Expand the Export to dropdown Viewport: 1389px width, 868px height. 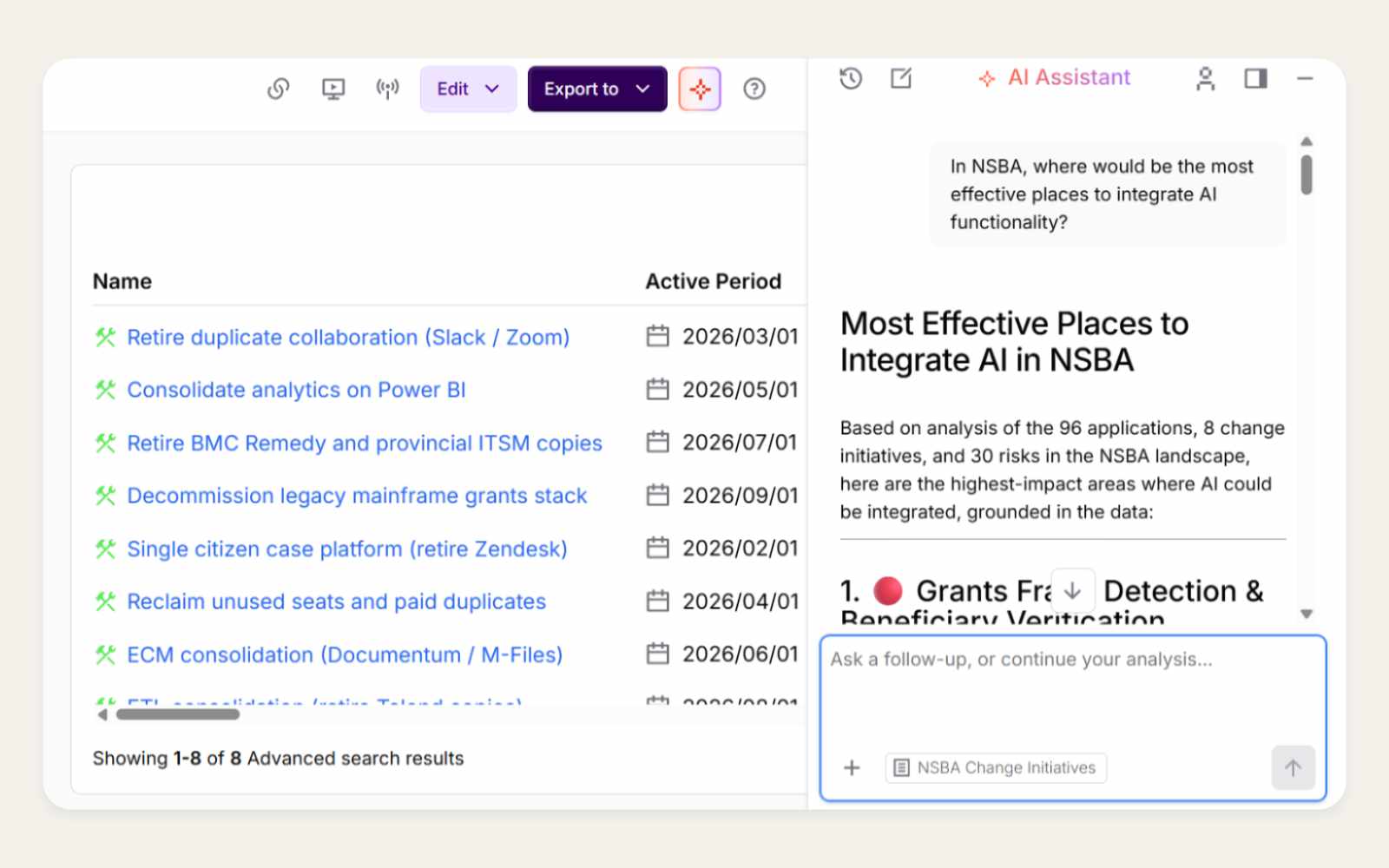point(597,89)
